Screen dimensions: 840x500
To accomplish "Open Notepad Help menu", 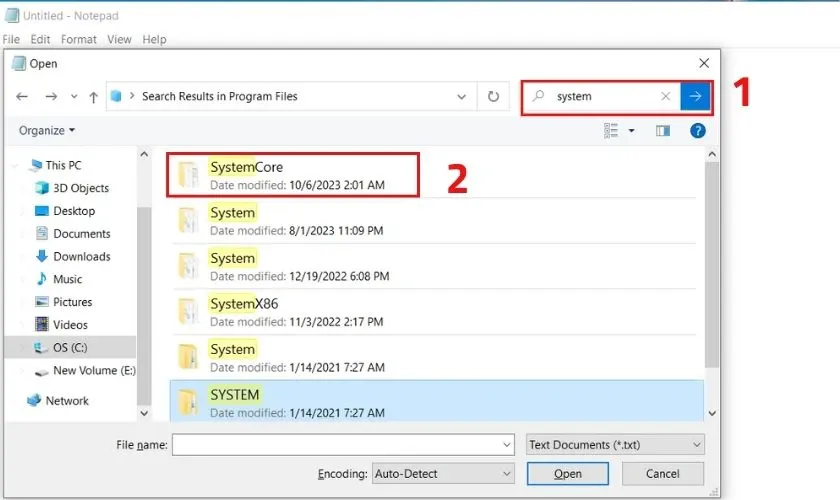I will (x=154, y=39).
